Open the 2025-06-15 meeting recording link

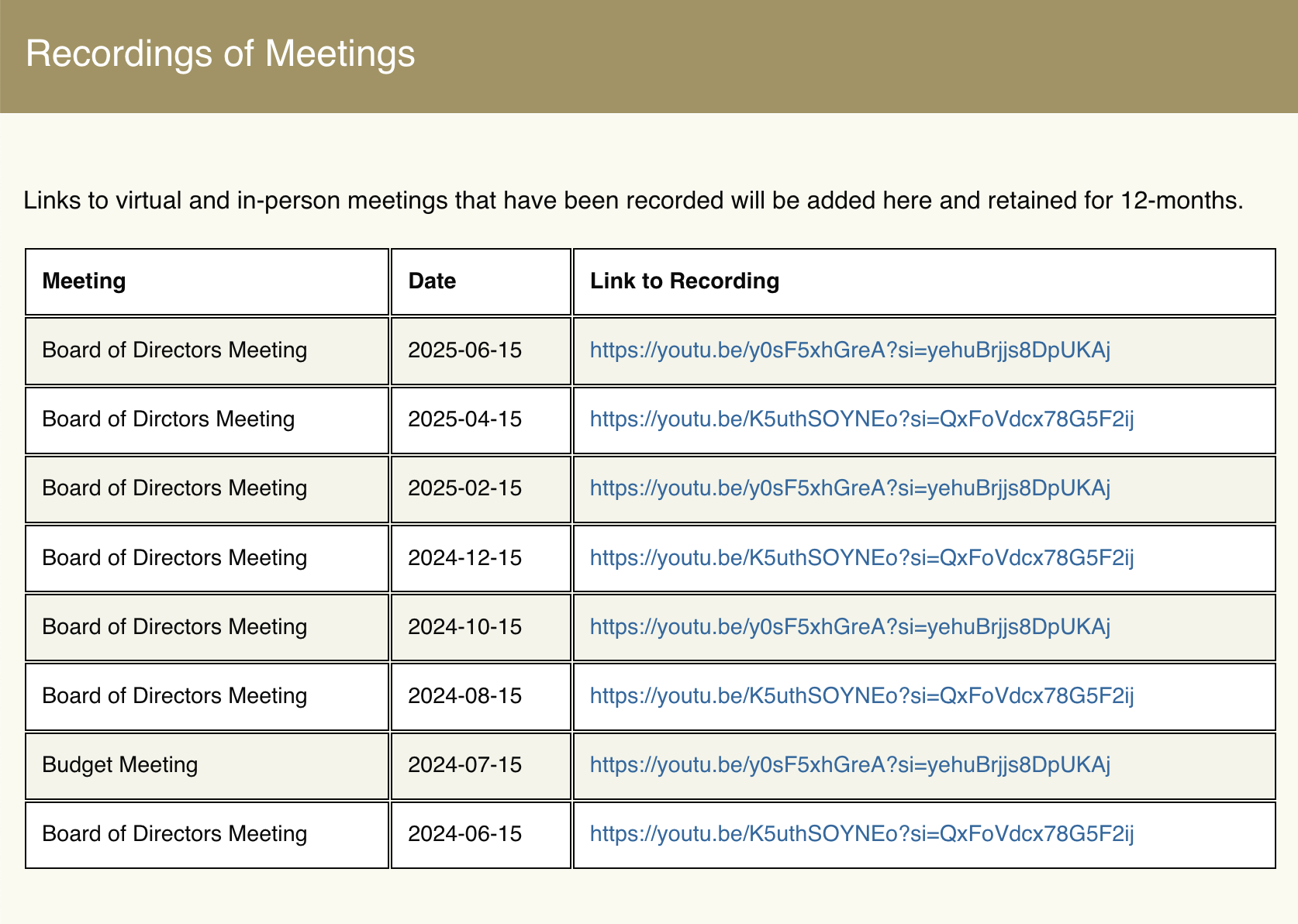pyautogui.click(x=850, y=350)
